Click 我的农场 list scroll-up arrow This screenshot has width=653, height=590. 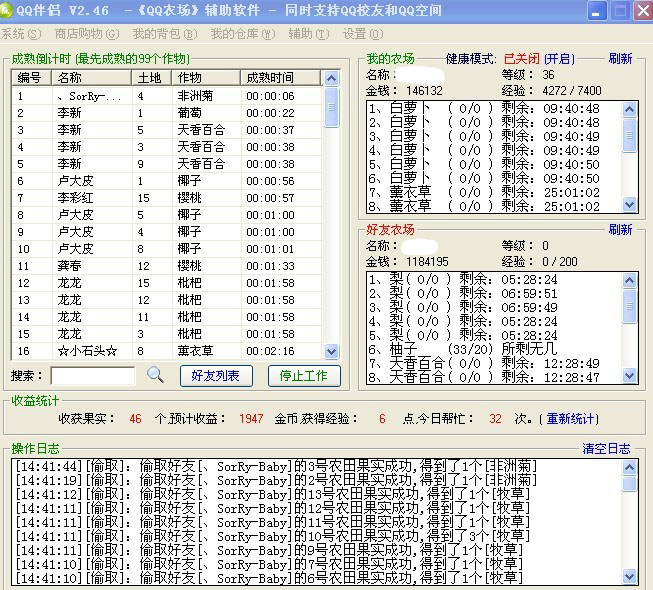629,110
